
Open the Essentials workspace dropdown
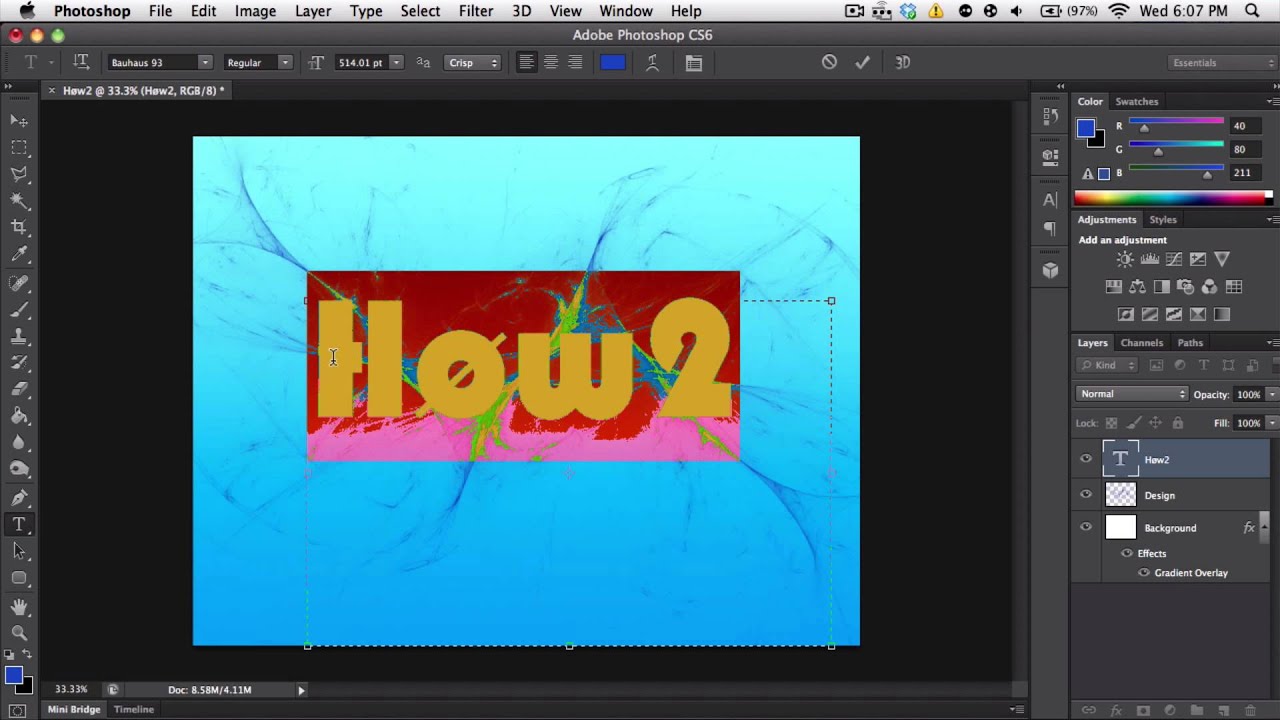tap(1222, 62)
